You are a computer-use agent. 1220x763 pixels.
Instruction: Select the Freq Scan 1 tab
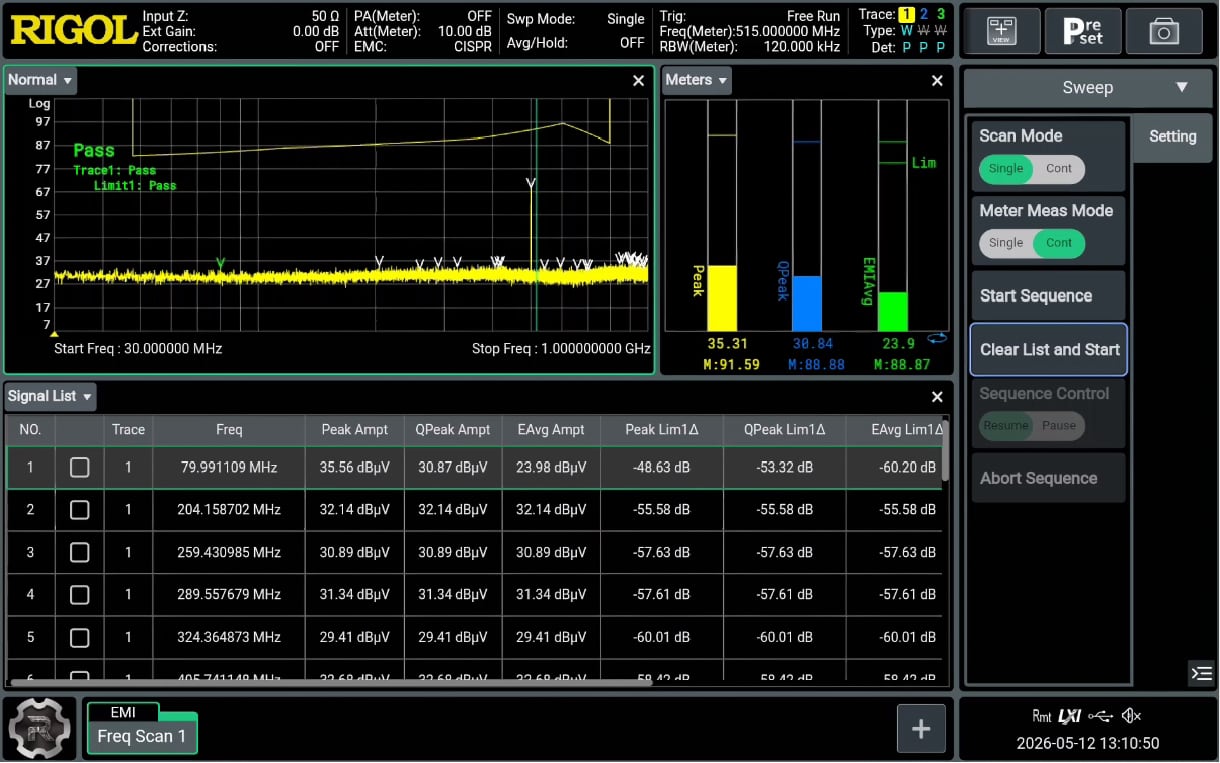point(142,736)
